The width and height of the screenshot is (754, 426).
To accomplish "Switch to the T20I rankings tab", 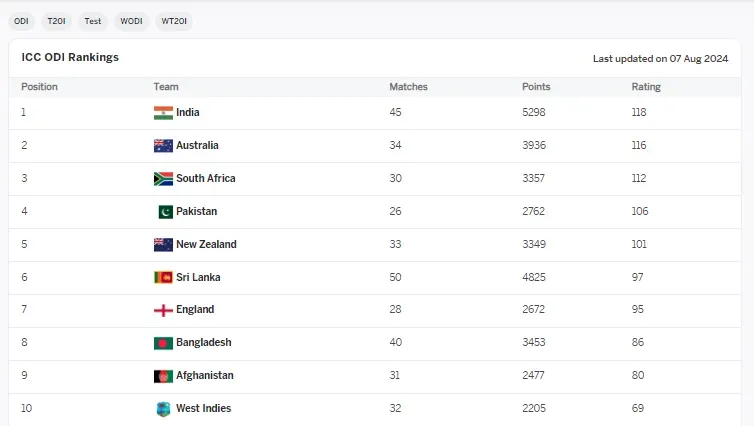I will [x=56, y=21].
